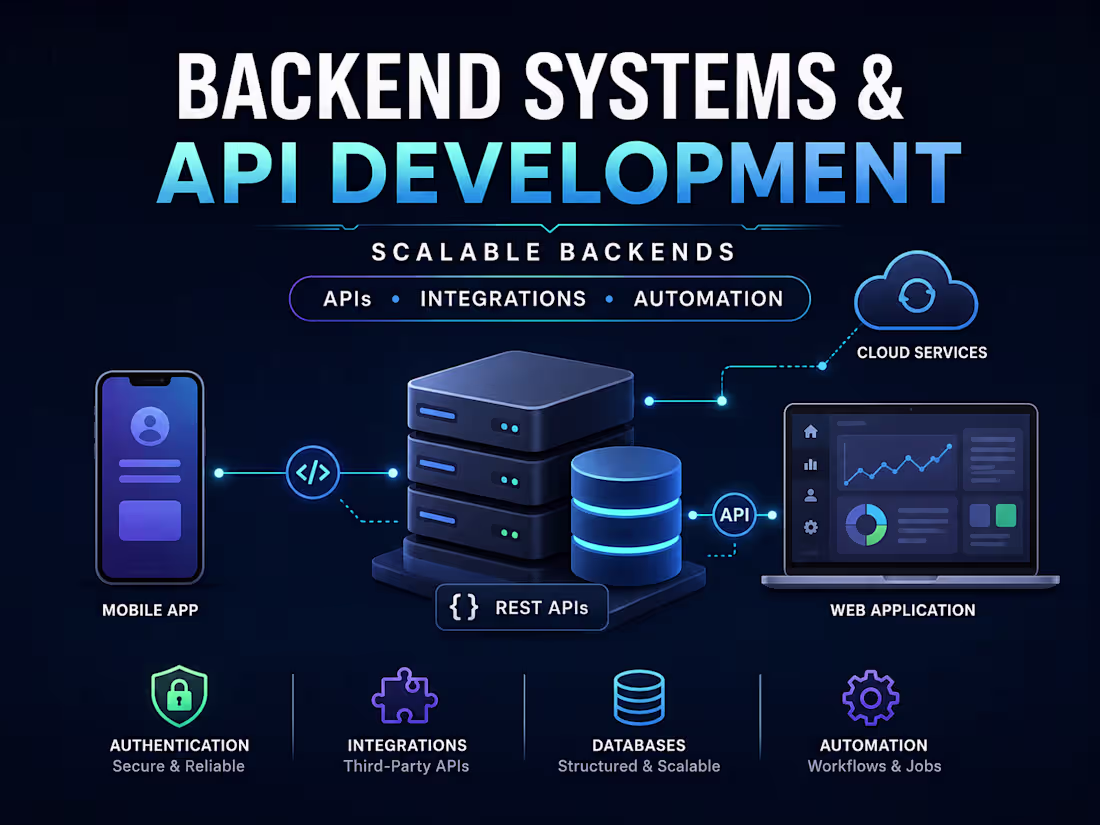Click the Workflows & Jobs text
This screenshot has height=825, width=1100.
click(x=874, y=766)
